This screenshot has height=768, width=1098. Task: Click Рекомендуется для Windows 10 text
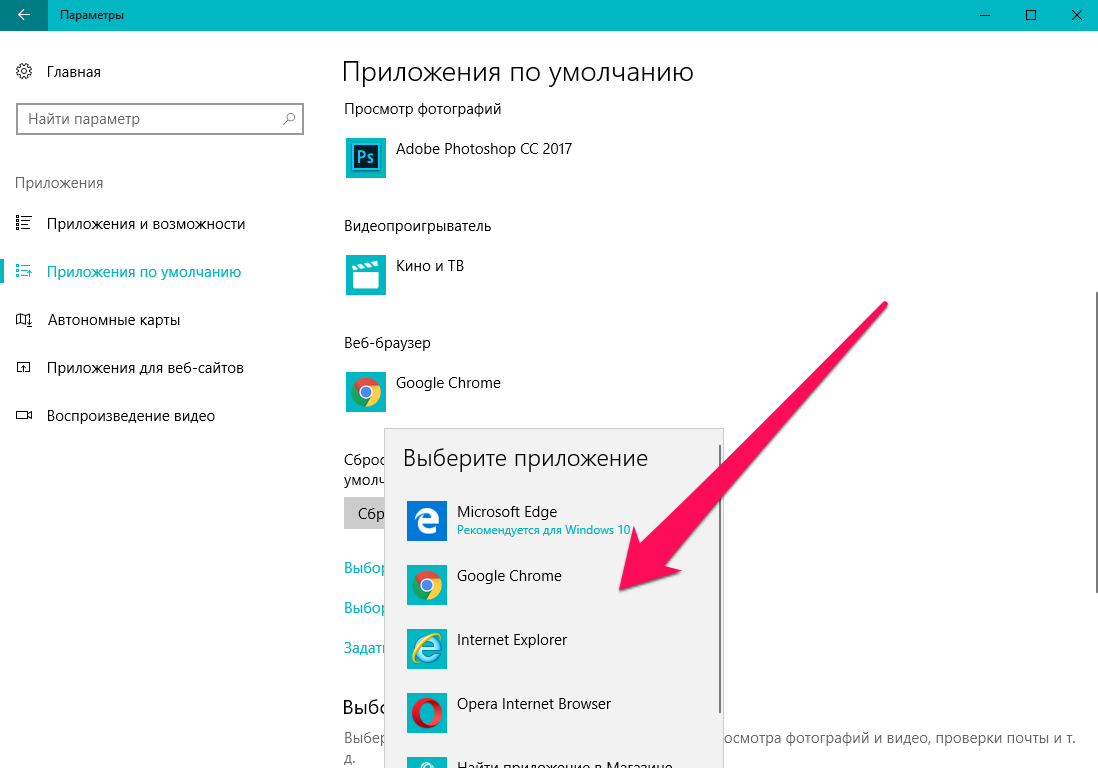pos(543,530)
